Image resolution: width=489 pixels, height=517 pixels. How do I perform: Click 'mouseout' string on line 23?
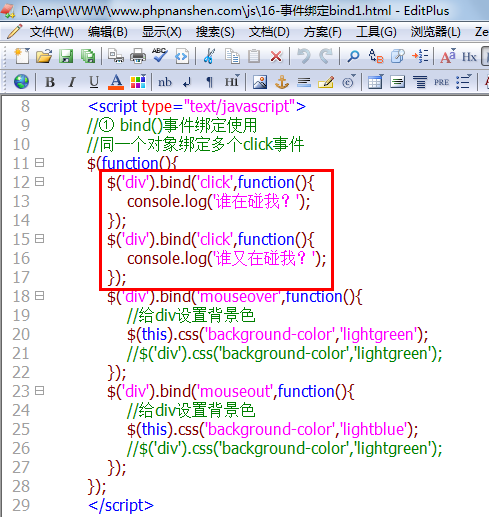click(236, 391)
